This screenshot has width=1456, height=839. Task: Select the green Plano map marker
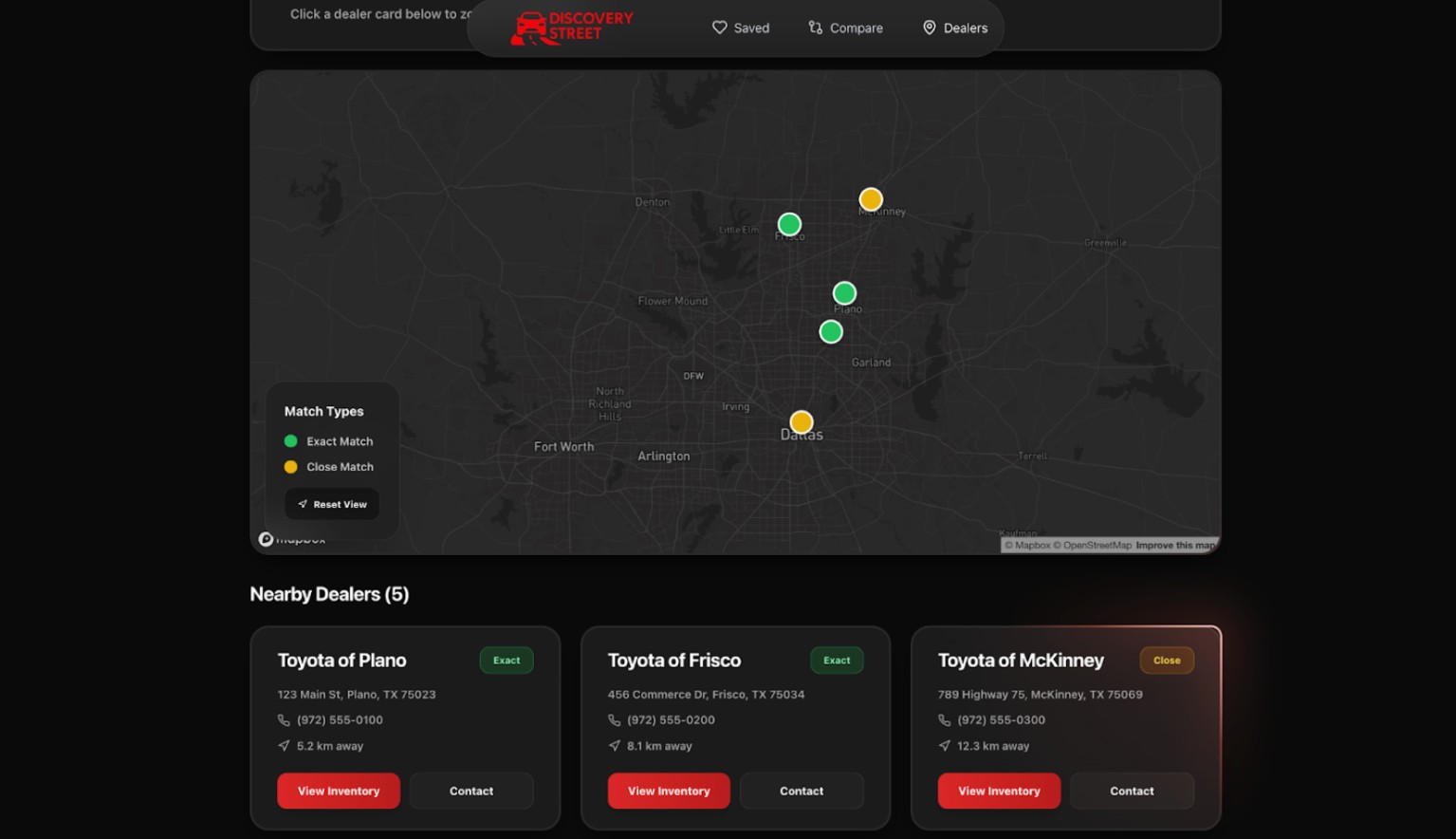[844, 293]
